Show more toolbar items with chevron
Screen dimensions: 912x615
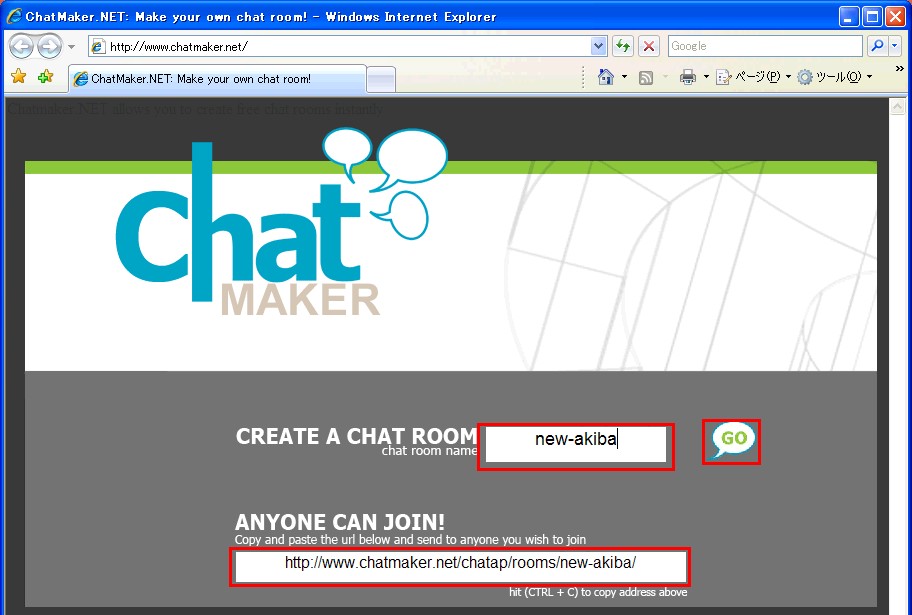click(x=899, y=69)
